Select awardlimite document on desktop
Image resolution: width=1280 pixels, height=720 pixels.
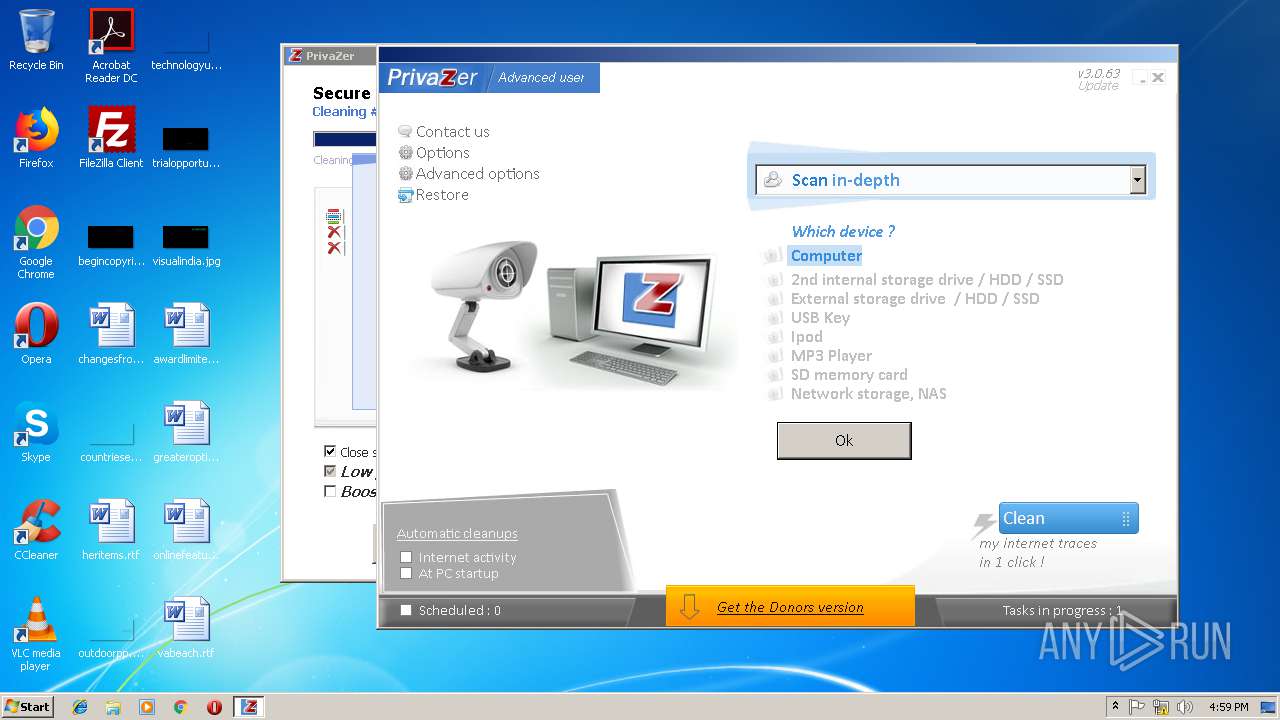pyautogui.click(x=186, y=334)
